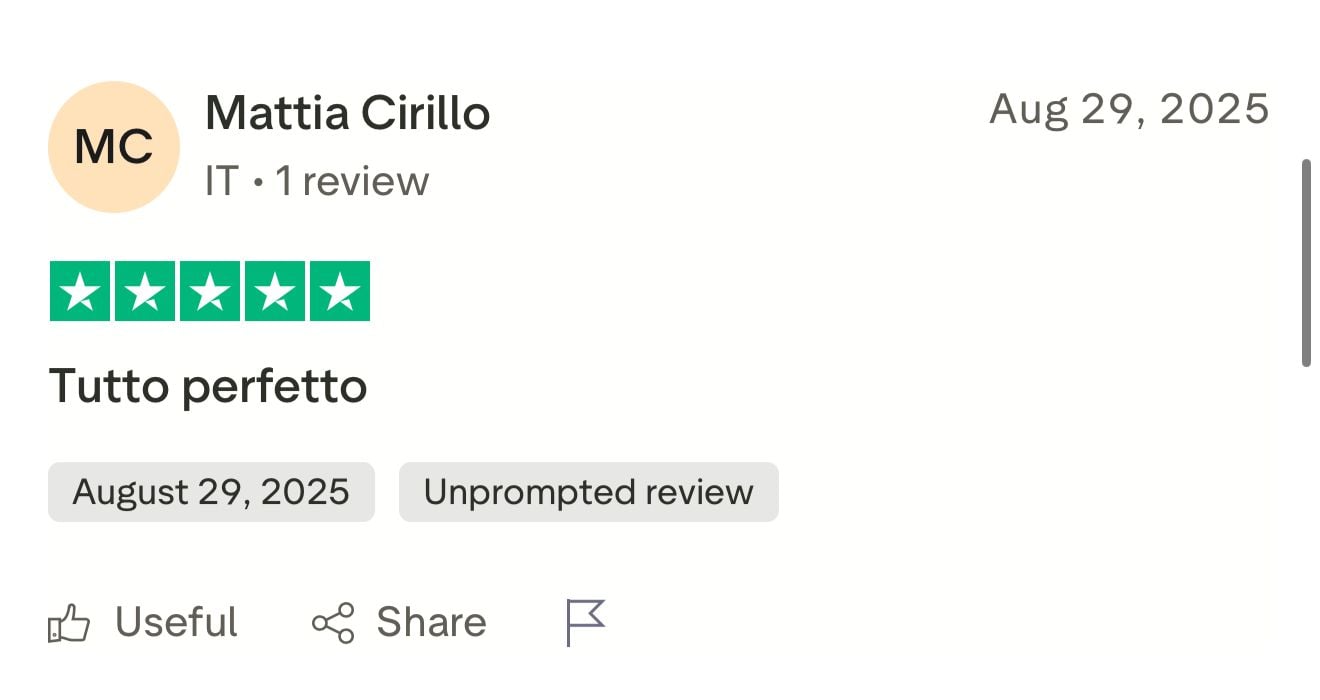Click the Aug 29, 2025 review date
The height and width of the screenshot is (700, 1320).
coord(1129,109)
